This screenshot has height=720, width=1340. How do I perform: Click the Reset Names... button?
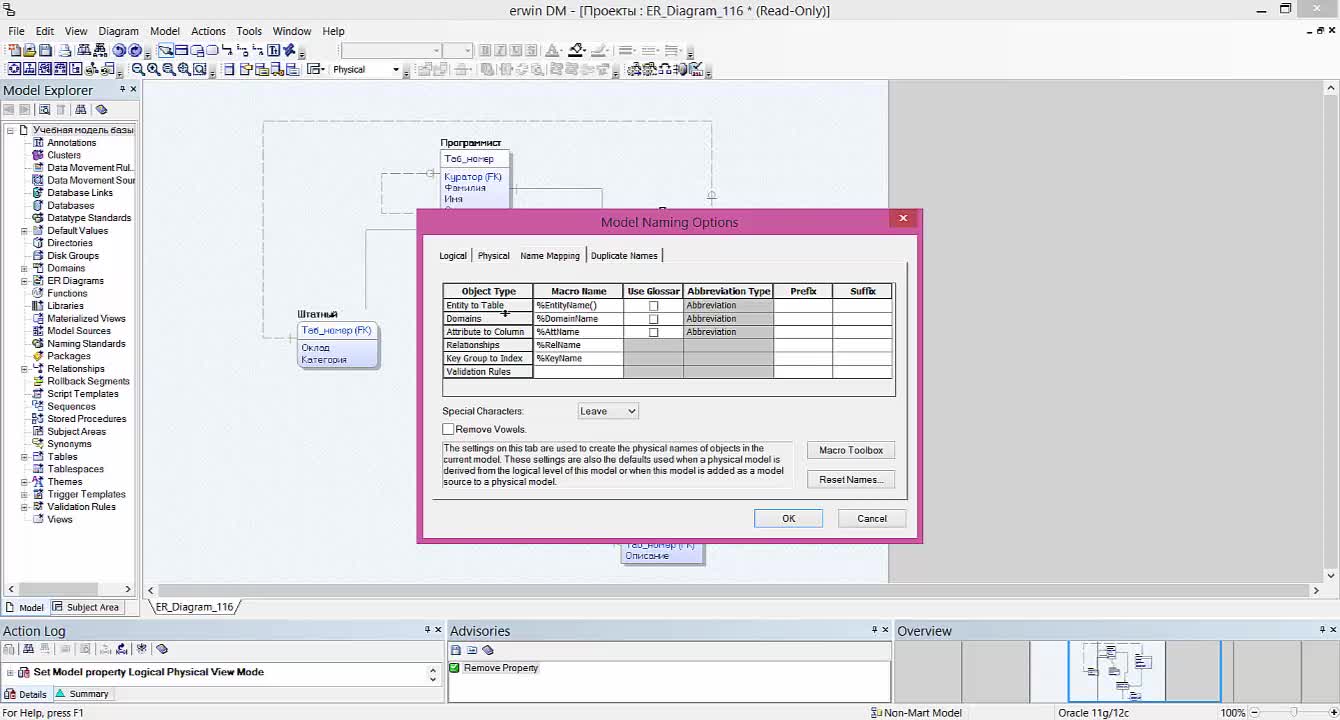(x=851, y=479)
